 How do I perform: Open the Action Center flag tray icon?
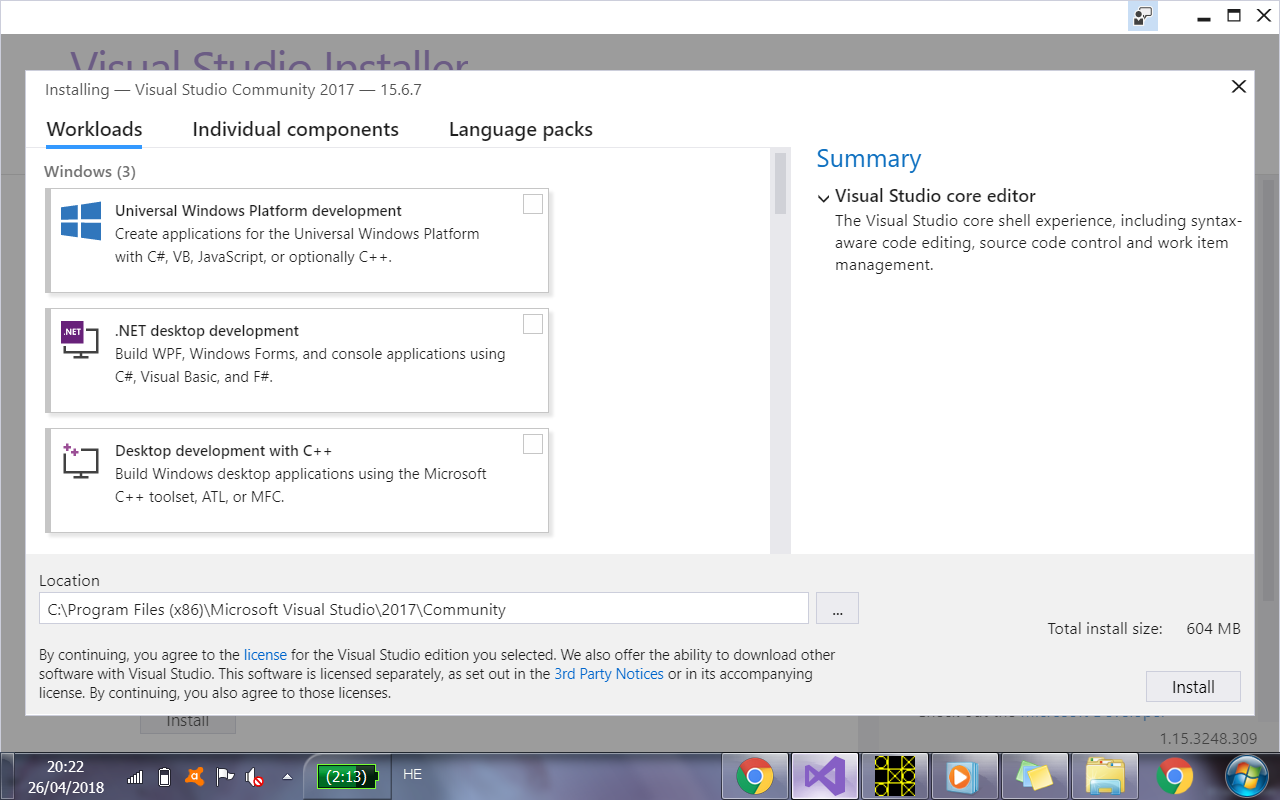pyautogui.click(x=225, y=776)
